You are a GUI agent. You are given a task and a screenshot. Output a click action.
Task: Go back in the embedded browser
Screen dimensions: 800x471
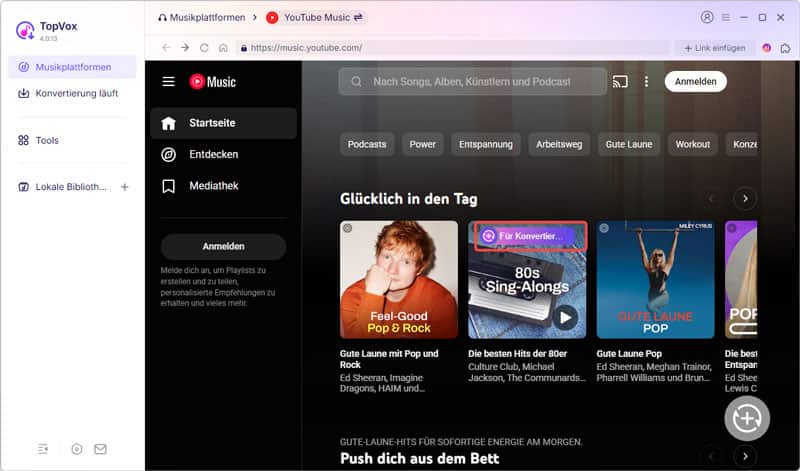[x=166, y=47]
